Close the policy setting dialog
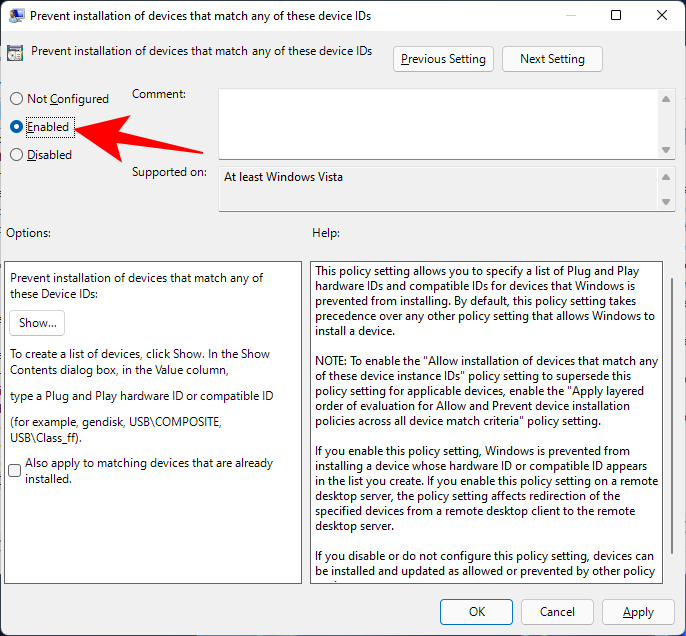This screenshot has height=636, width=686. (661, 15)
